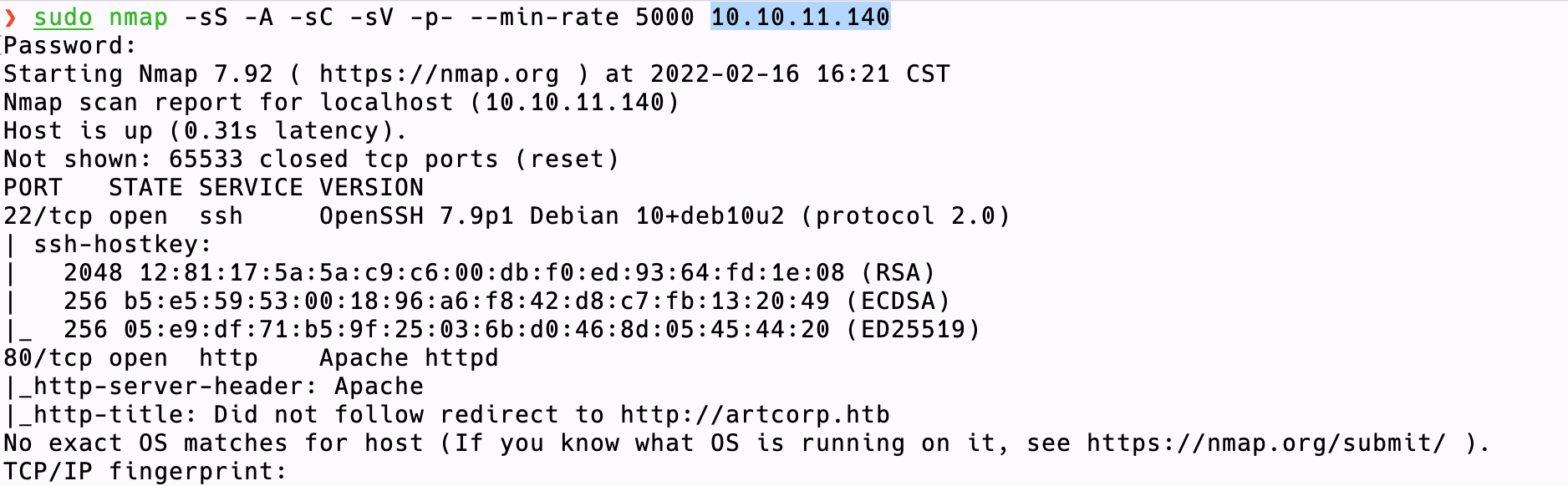Click the TCP/IP fingerprint: line
Image resolution: width=1568 pixels, height=486 pixels.
(x=145, y=472)
